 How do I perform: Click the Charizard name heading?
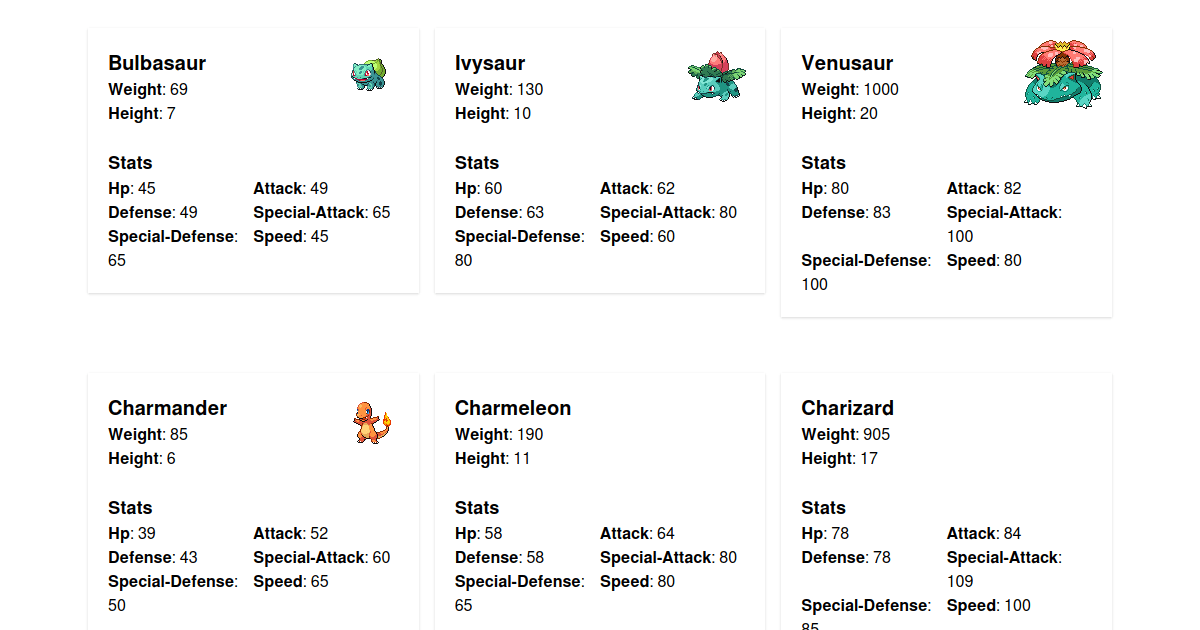pyautogui.click(x=847, y=408)
